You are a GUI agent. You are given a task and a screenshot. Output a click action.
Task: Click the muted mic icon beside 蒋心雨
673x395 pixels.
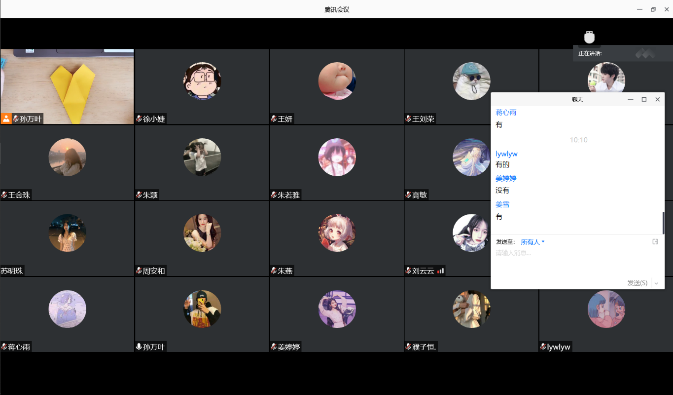[x=4, y=347]
